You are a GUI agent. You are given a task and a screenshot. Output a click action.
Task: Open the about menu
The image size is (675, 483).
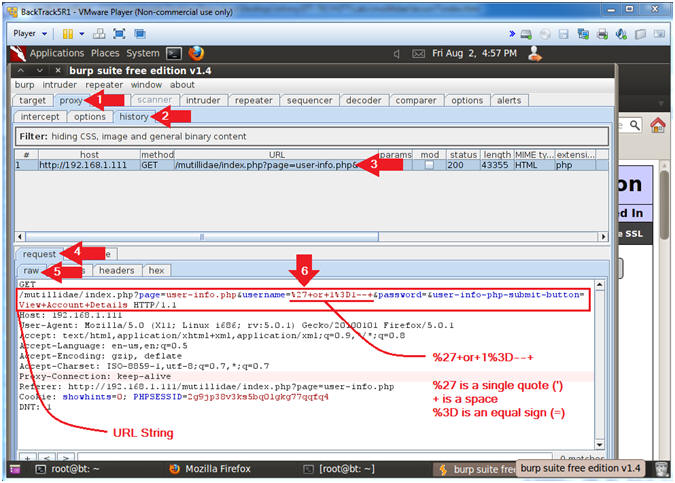coord(182,85)
